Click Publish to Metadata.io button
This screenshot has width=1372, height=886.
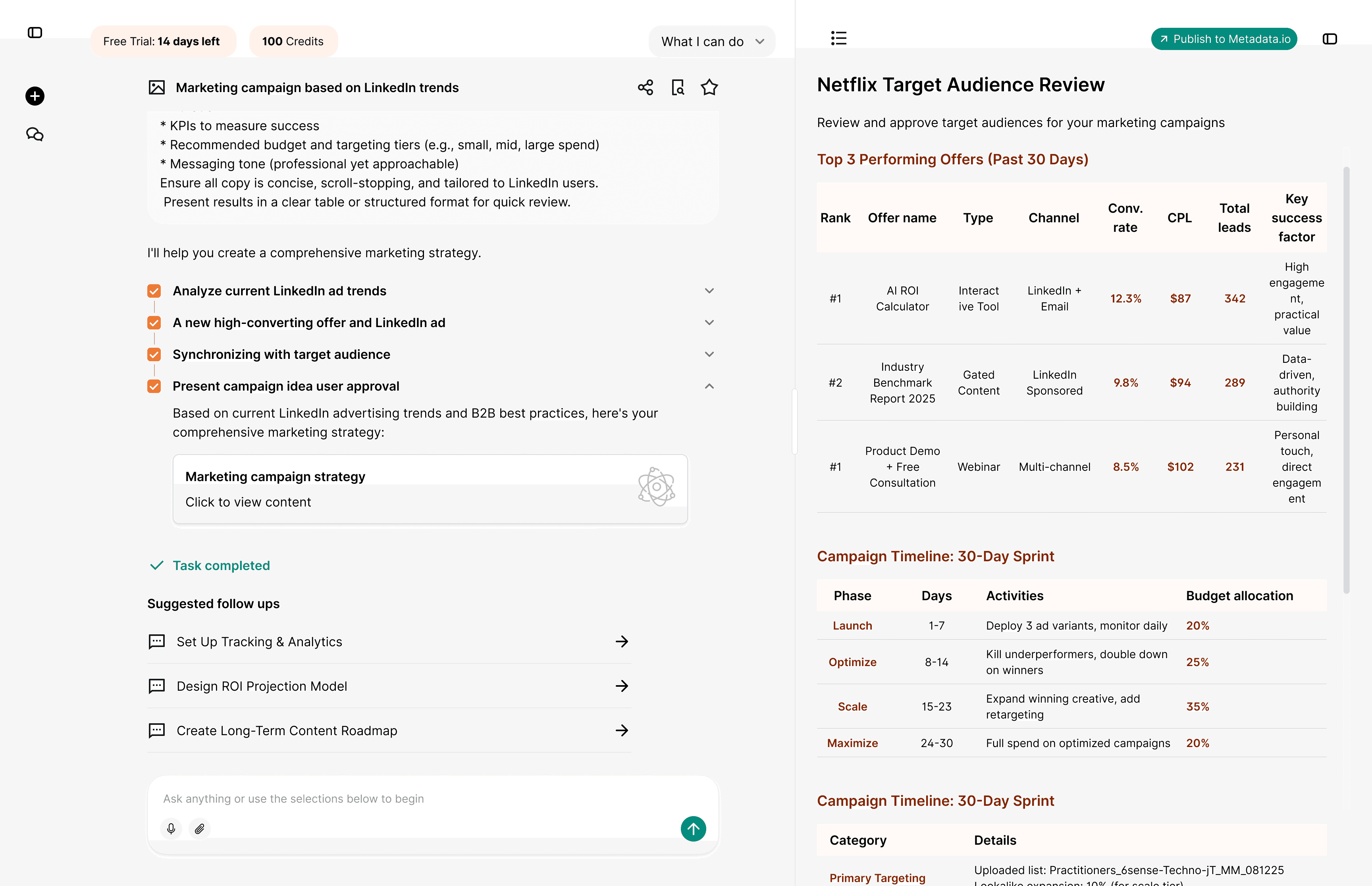[1224, 39]
